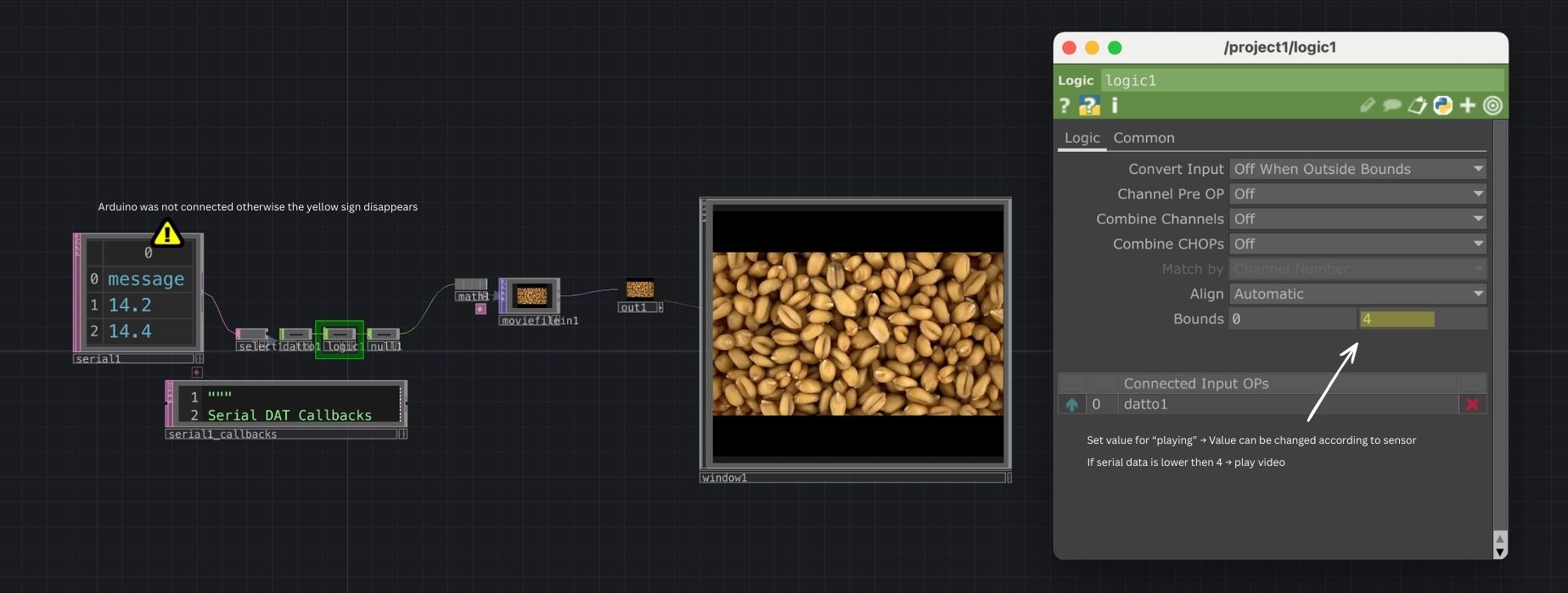Switch to the Common tab
Screen dimensions: 1568x594
pos(1144,137)
